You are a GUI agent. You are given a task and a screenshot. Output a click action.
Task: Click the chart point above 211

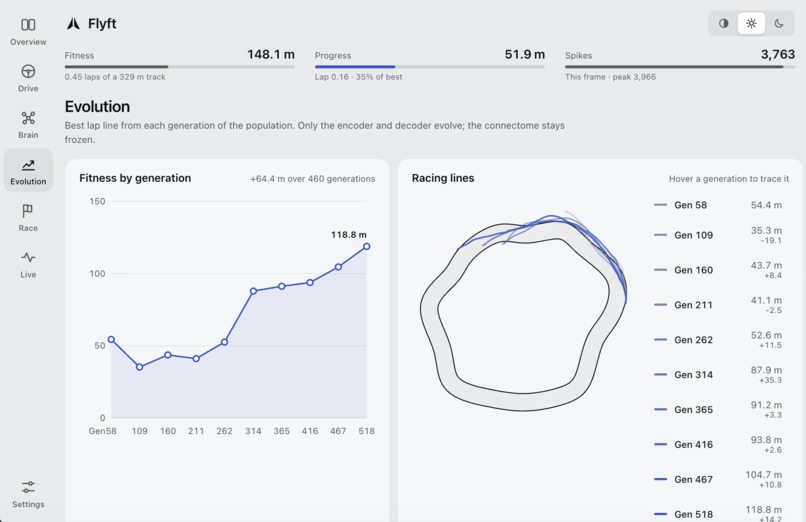click(x=196, y=359)
